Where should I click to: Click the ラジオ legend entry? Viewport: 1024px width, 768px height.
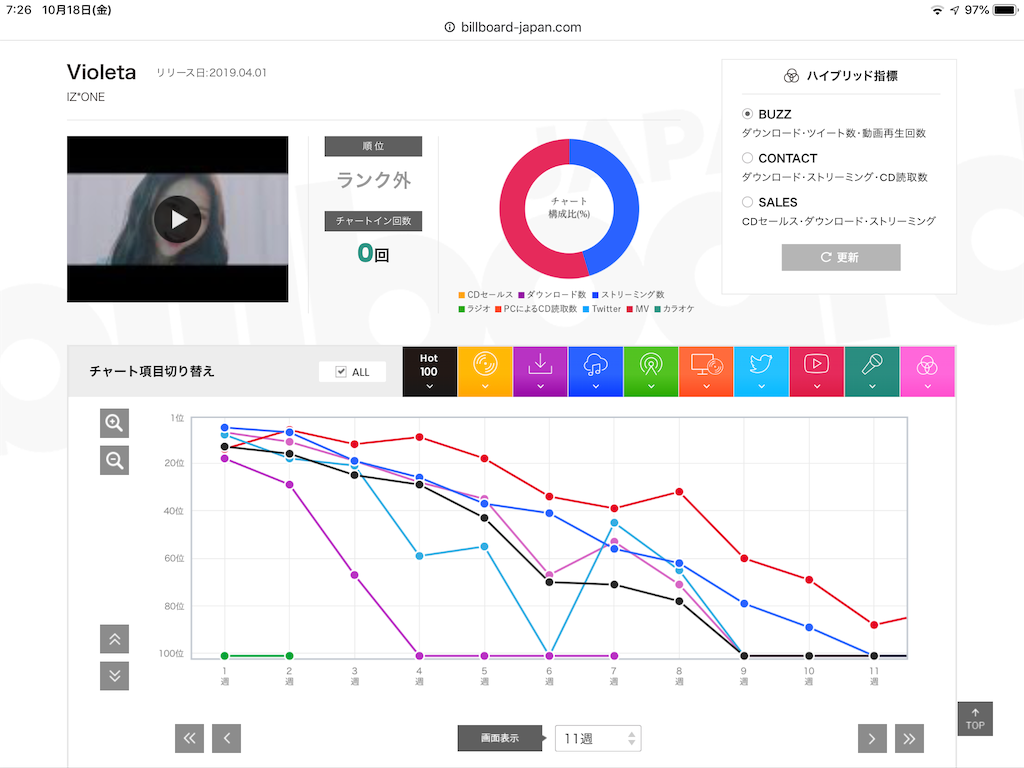(x=474, y=309)
